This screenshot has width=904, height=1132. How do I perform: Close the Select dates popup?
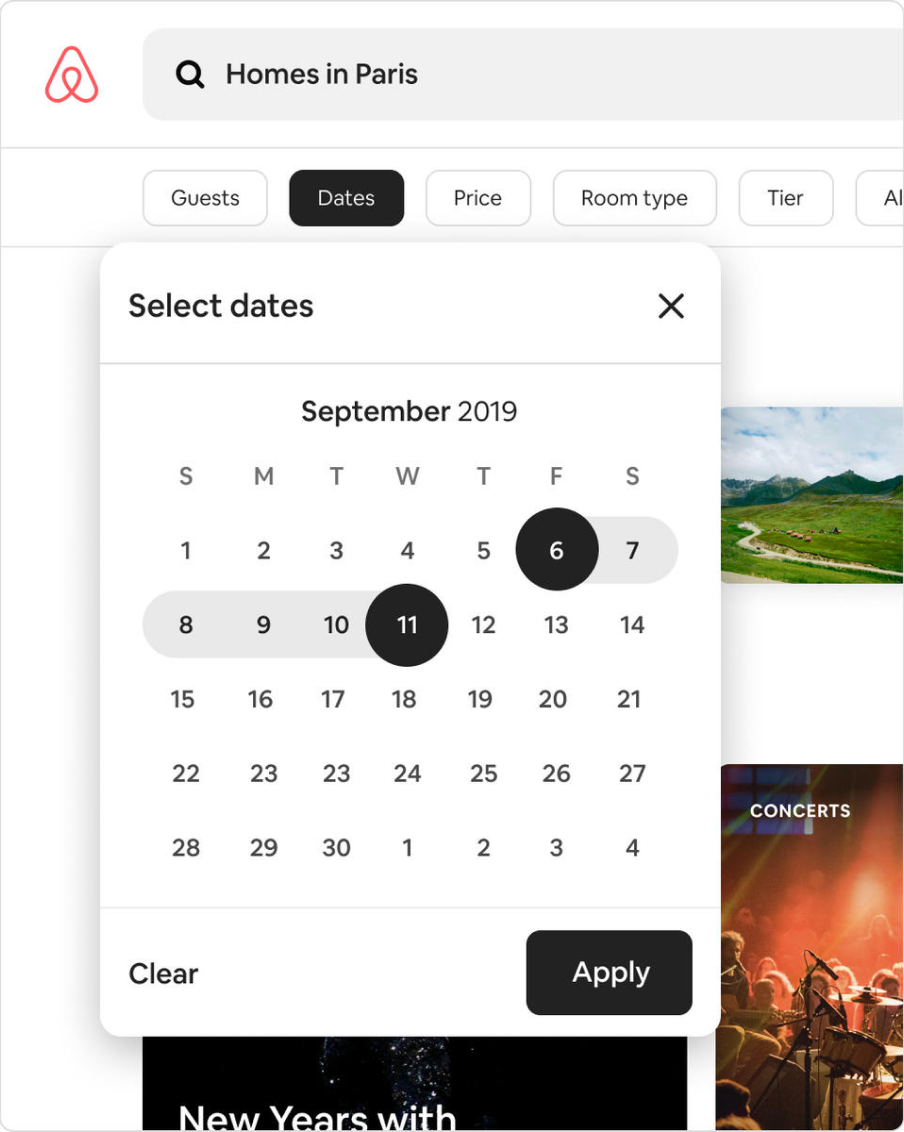pos(671,306)
